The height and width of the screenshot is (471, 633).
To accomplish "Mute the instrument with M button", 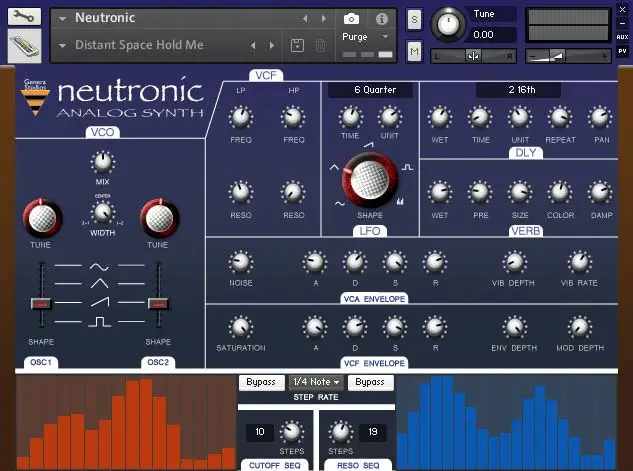I will coord(414,51).
